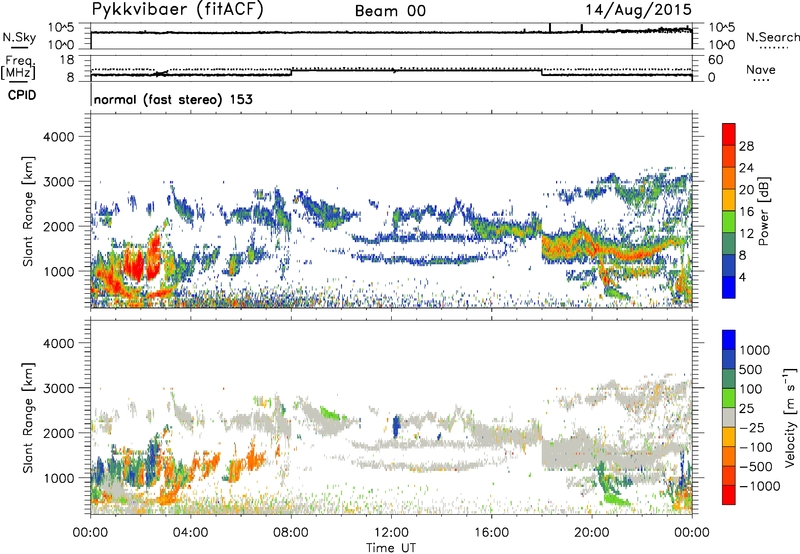The width and height of the screenshot is (800, 554).
Task: Click the CPID label
Action: click(22, 95)
